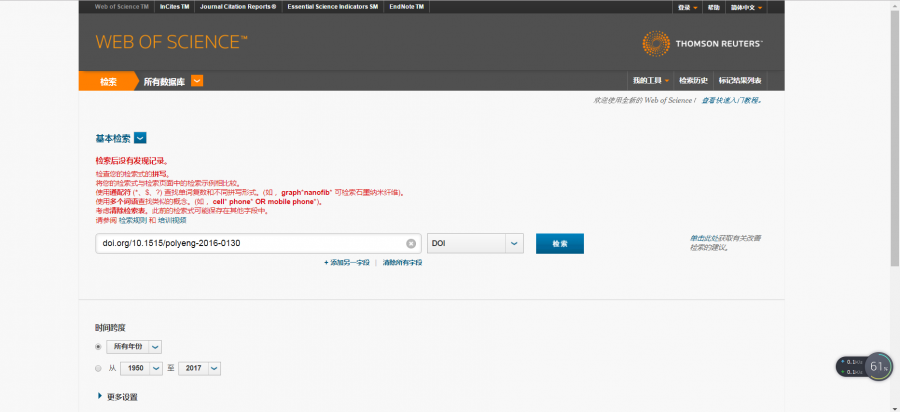The width and height of the screenshot is (900, 412).
Task: Switch to the 检索 tab
Action: pos(108,81)
